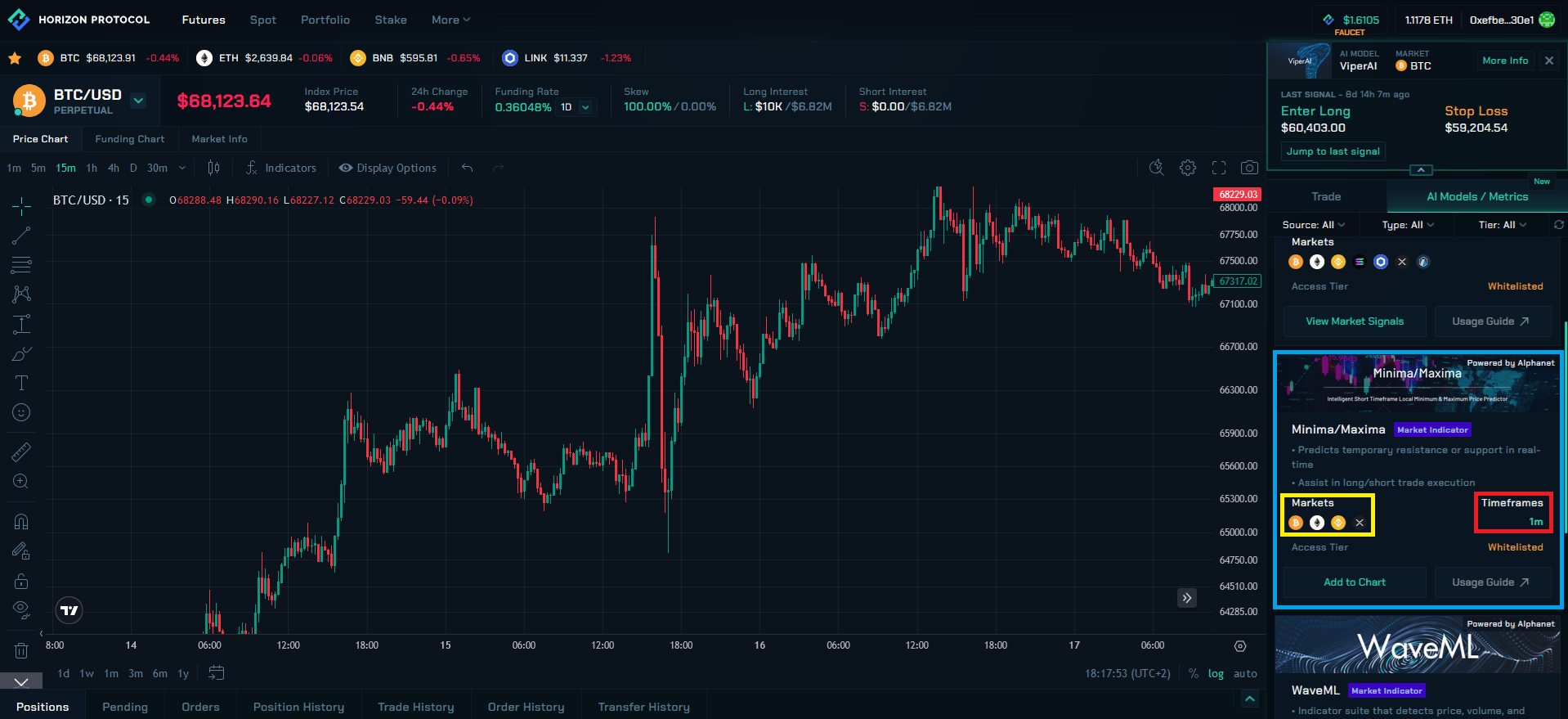Pick the XABCD pattern tool
Viewport: 1568px width, 719px height.
click(21, 294)
